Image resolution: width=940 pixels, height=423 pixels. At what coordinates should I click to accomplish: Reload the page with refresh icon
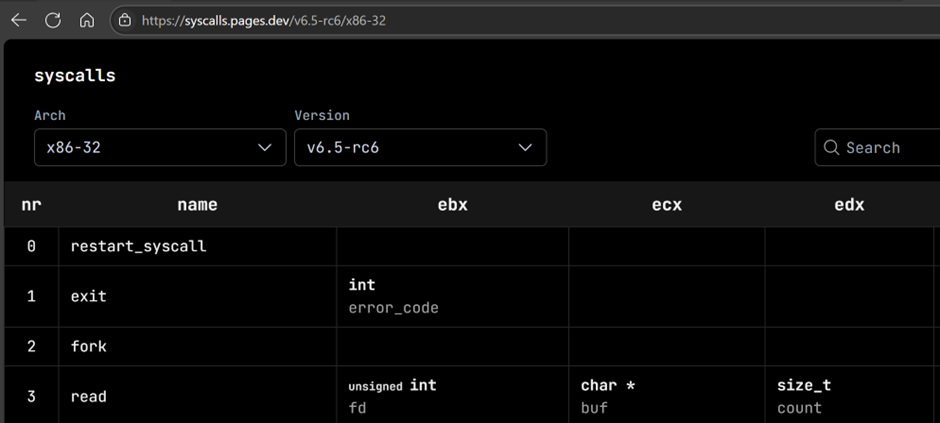53,20
